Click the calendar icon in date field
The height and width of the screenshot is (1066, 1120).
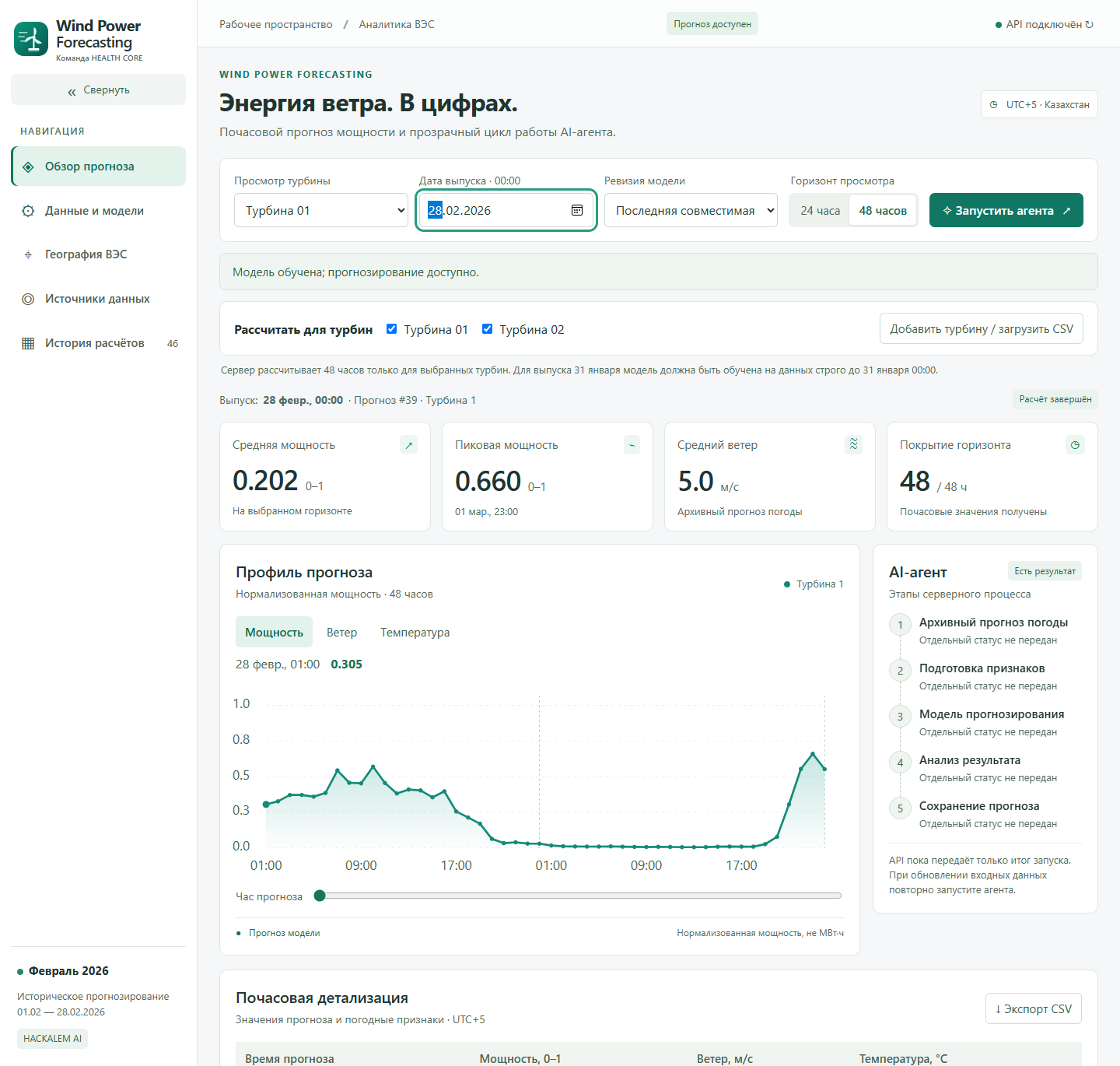click(577, 210)
